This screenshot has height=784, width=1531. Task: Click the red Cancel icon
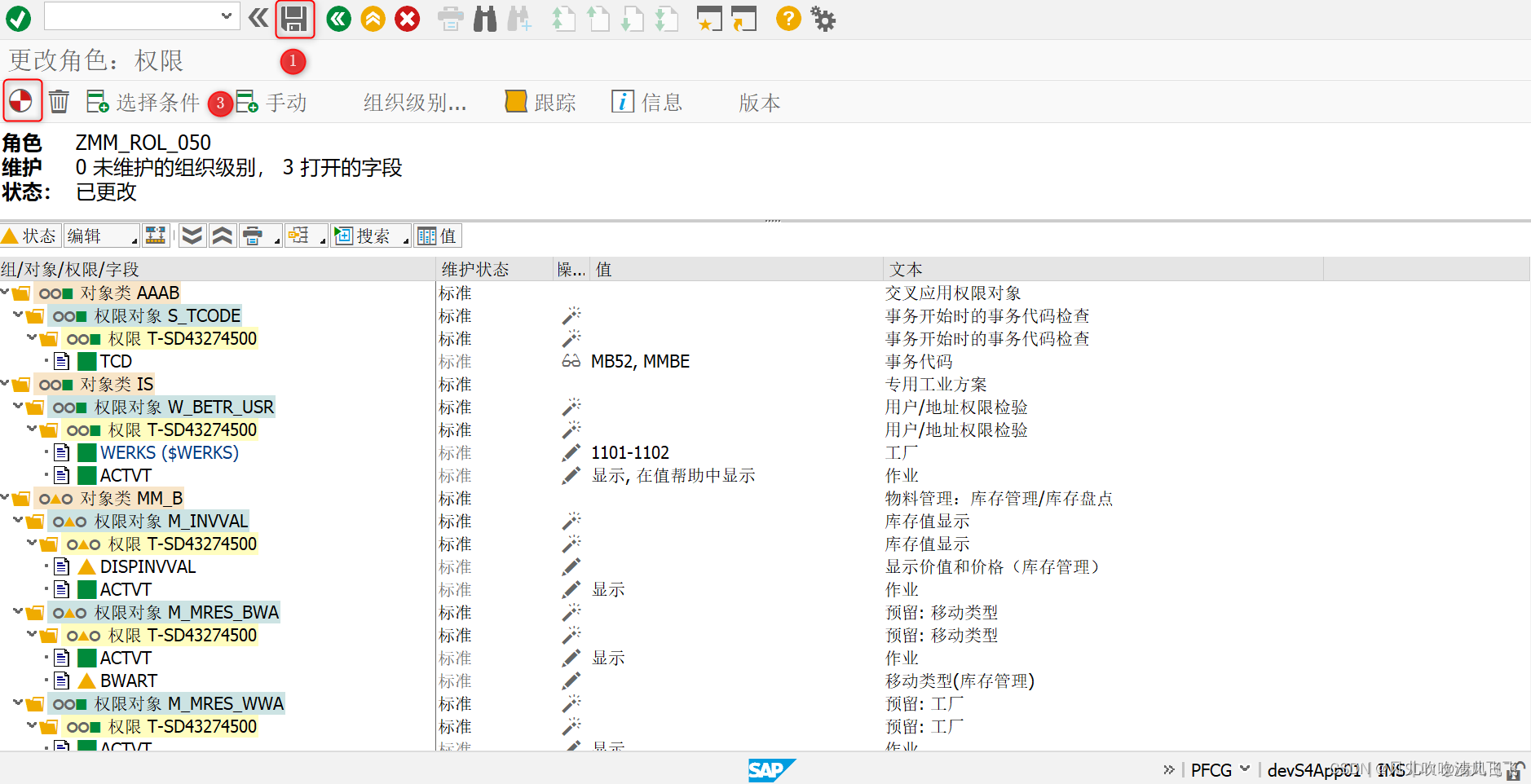(407, 18)
